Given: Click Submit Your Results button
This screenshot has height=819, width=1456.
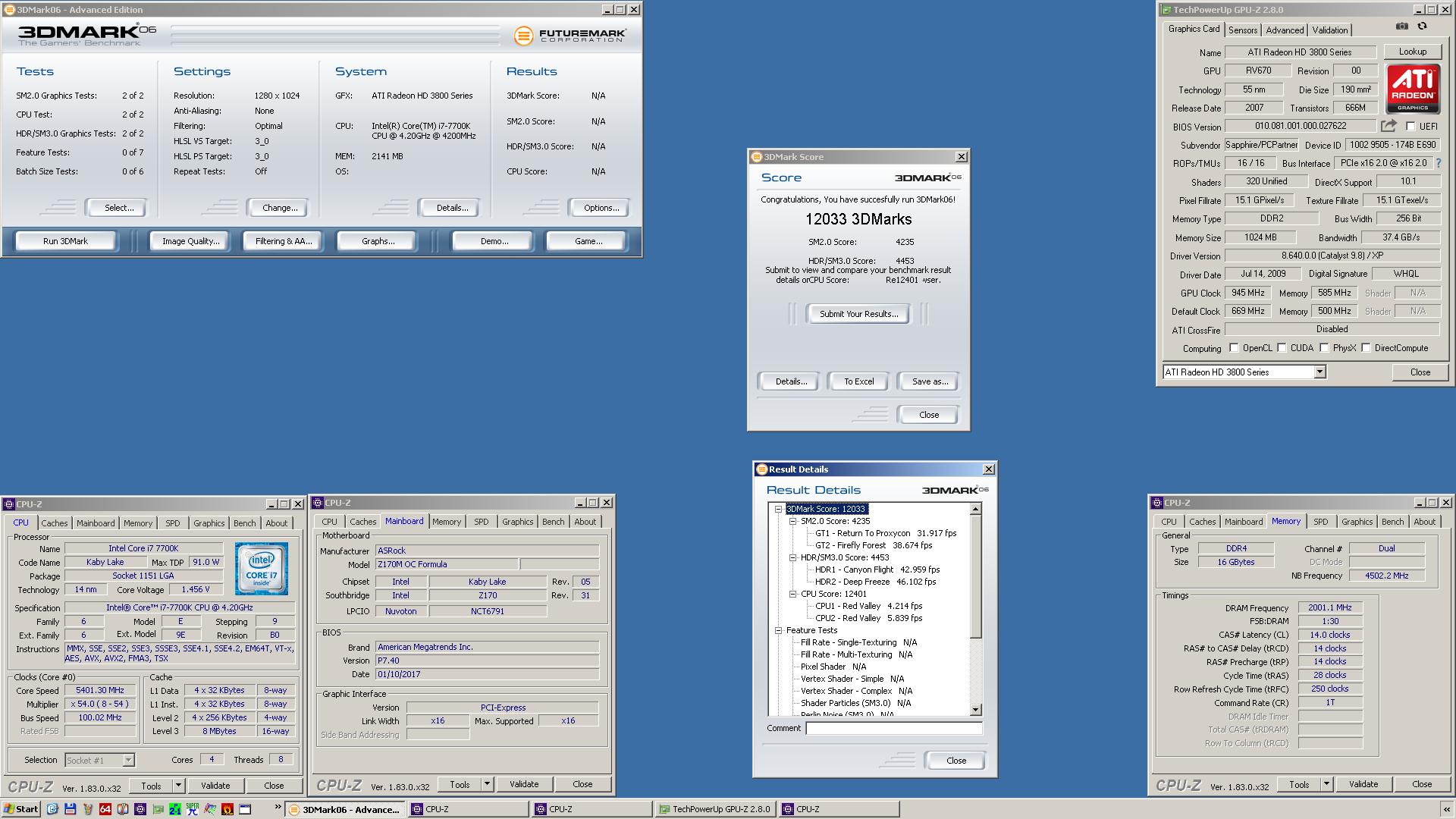Looking at the screenshot, I should (x=858, y=314).
